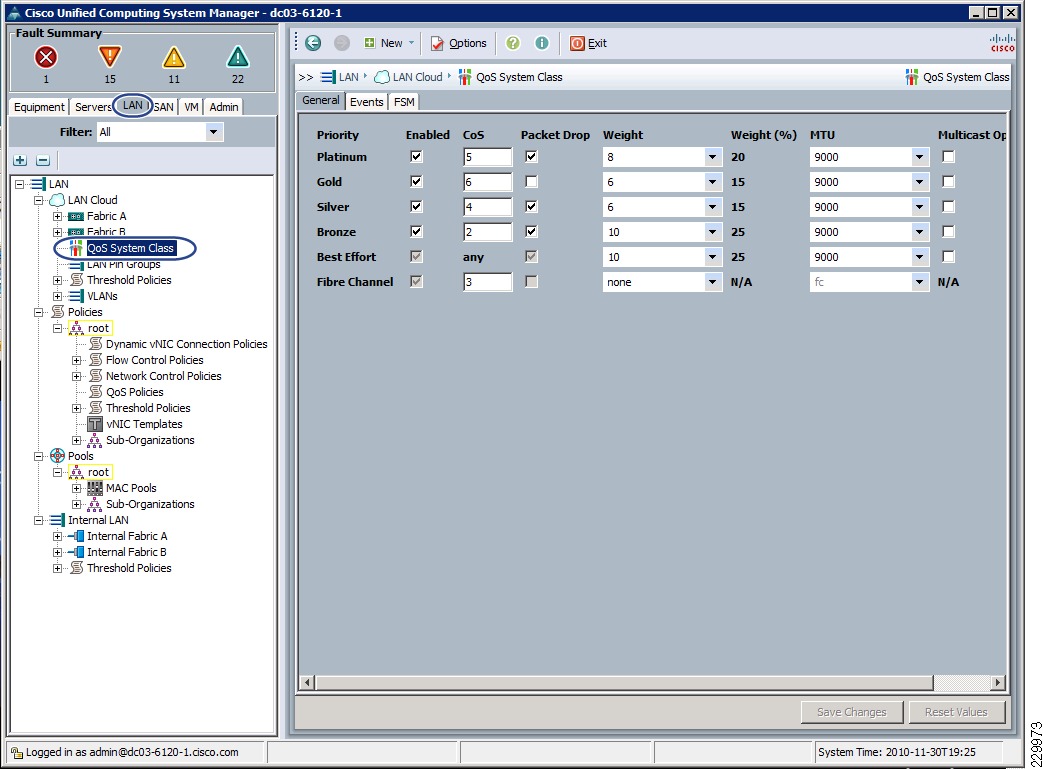Open the FSM tab

tap(404, 102)
